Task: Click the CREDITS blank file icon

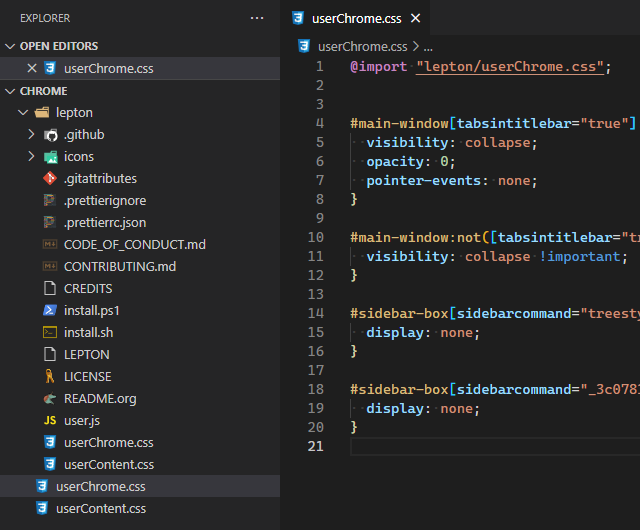Action: tap(50, 288)
